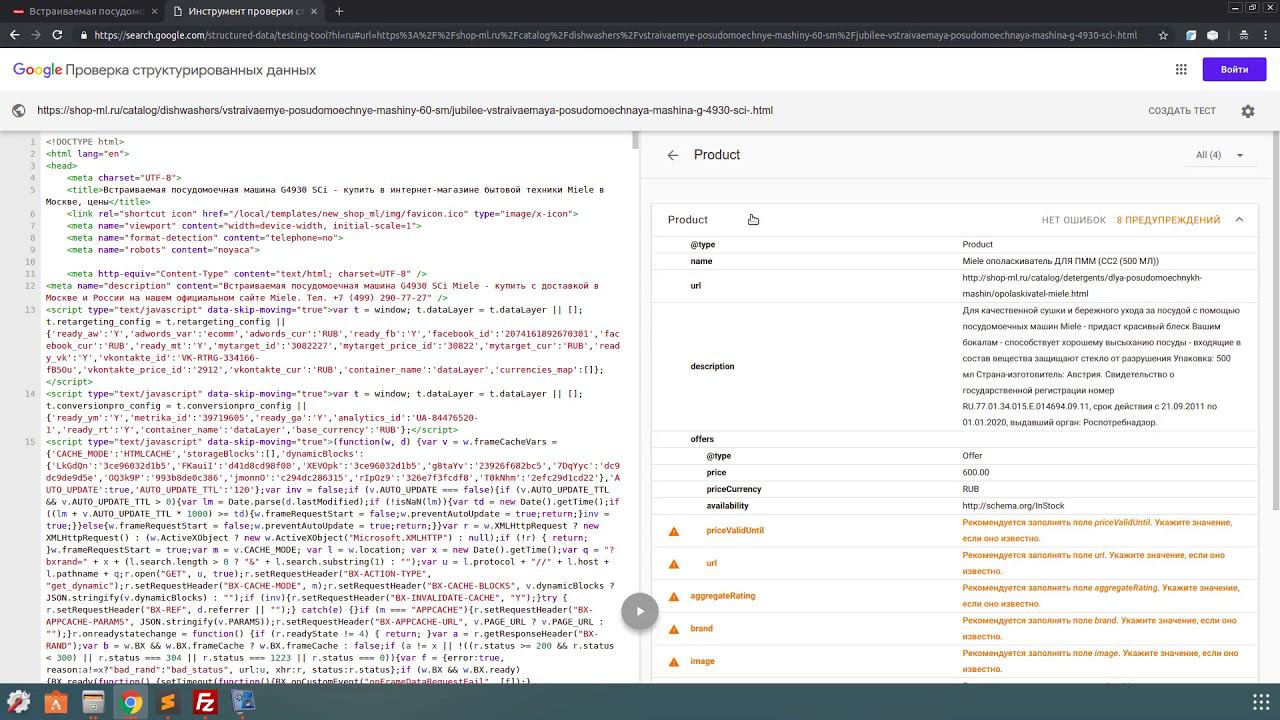Screen dimensions: 1280x720
Task: Click the 'offers' property label
Action: tap(702, 440)
